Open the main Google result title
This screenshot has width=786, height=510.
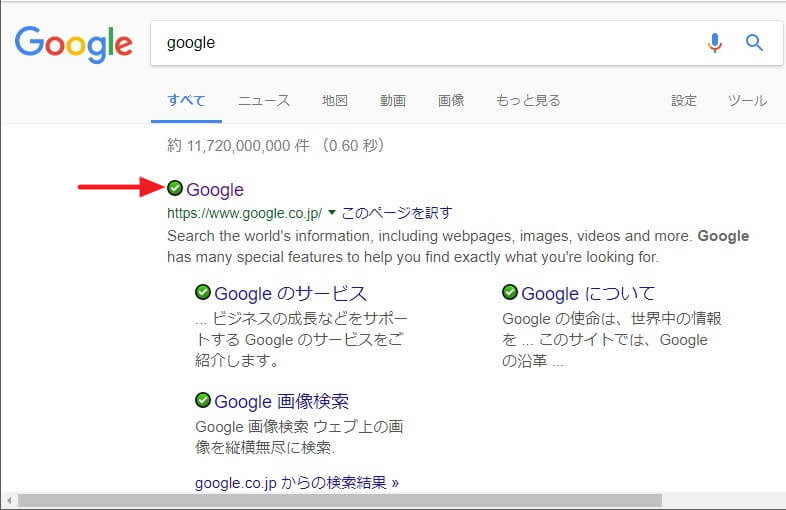215,190
